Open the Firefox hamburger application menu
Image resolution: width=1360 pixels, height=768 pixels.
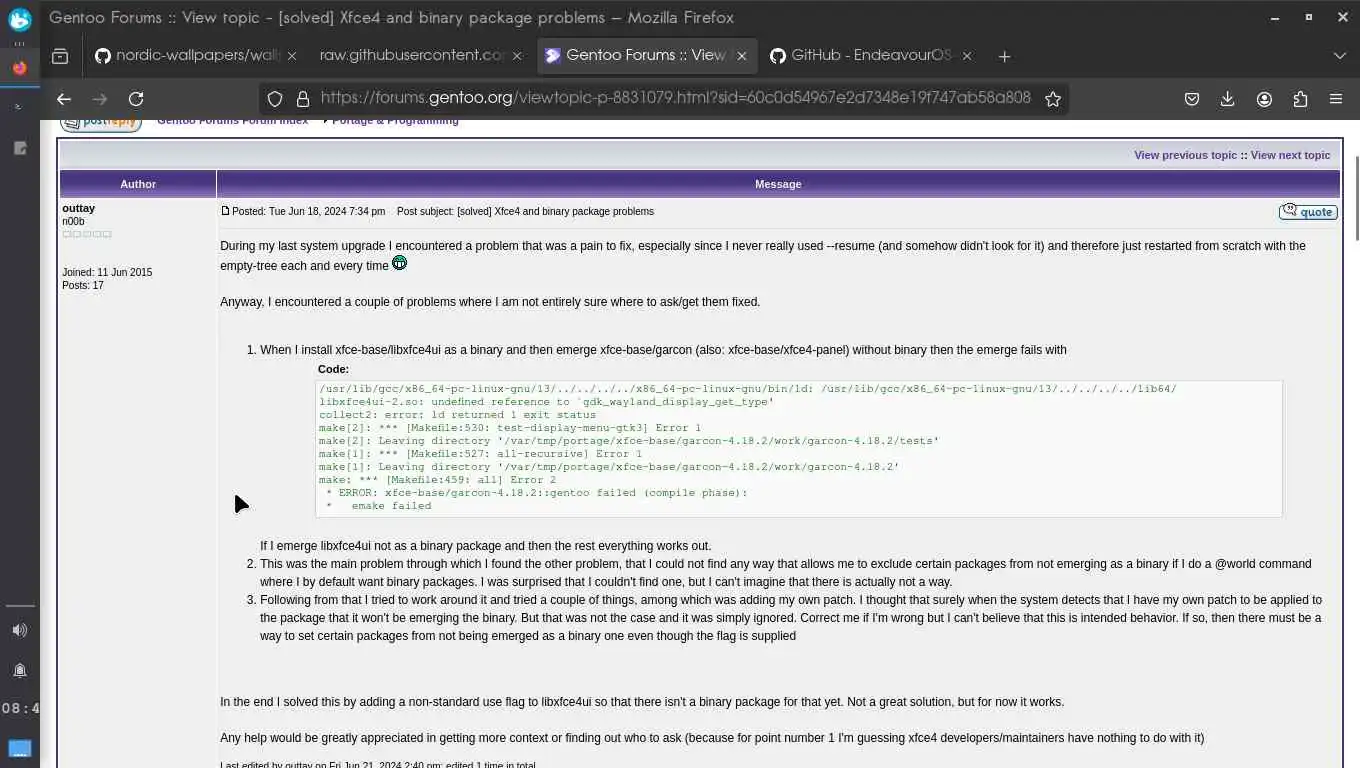1336,98
